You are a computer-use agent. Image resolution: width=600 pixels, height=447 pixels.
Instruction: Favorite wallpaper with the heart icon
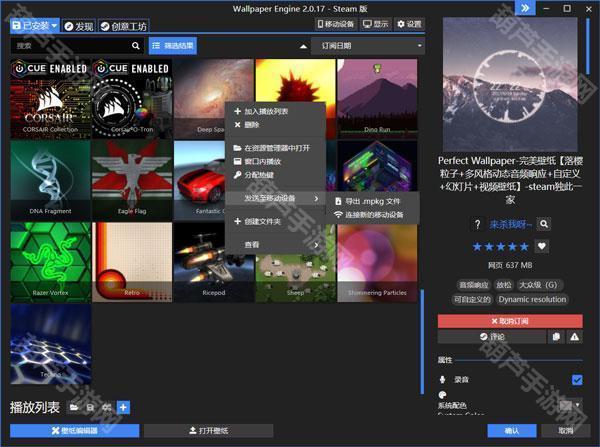point(541,246)
